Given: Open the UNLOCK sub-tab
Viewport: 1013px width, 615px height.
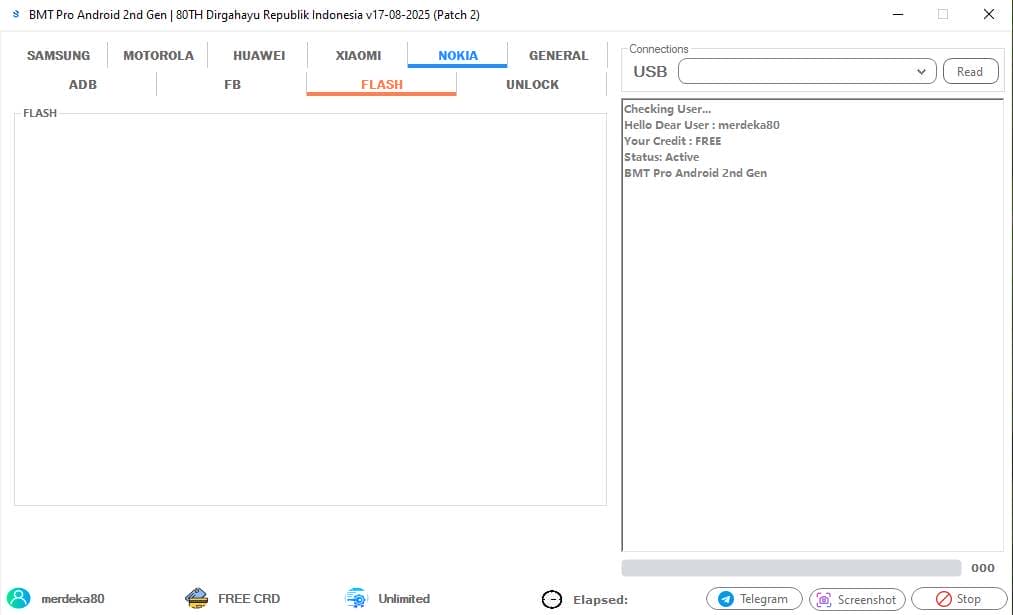Looking at the screenshot, I should [x=532, y=85].
